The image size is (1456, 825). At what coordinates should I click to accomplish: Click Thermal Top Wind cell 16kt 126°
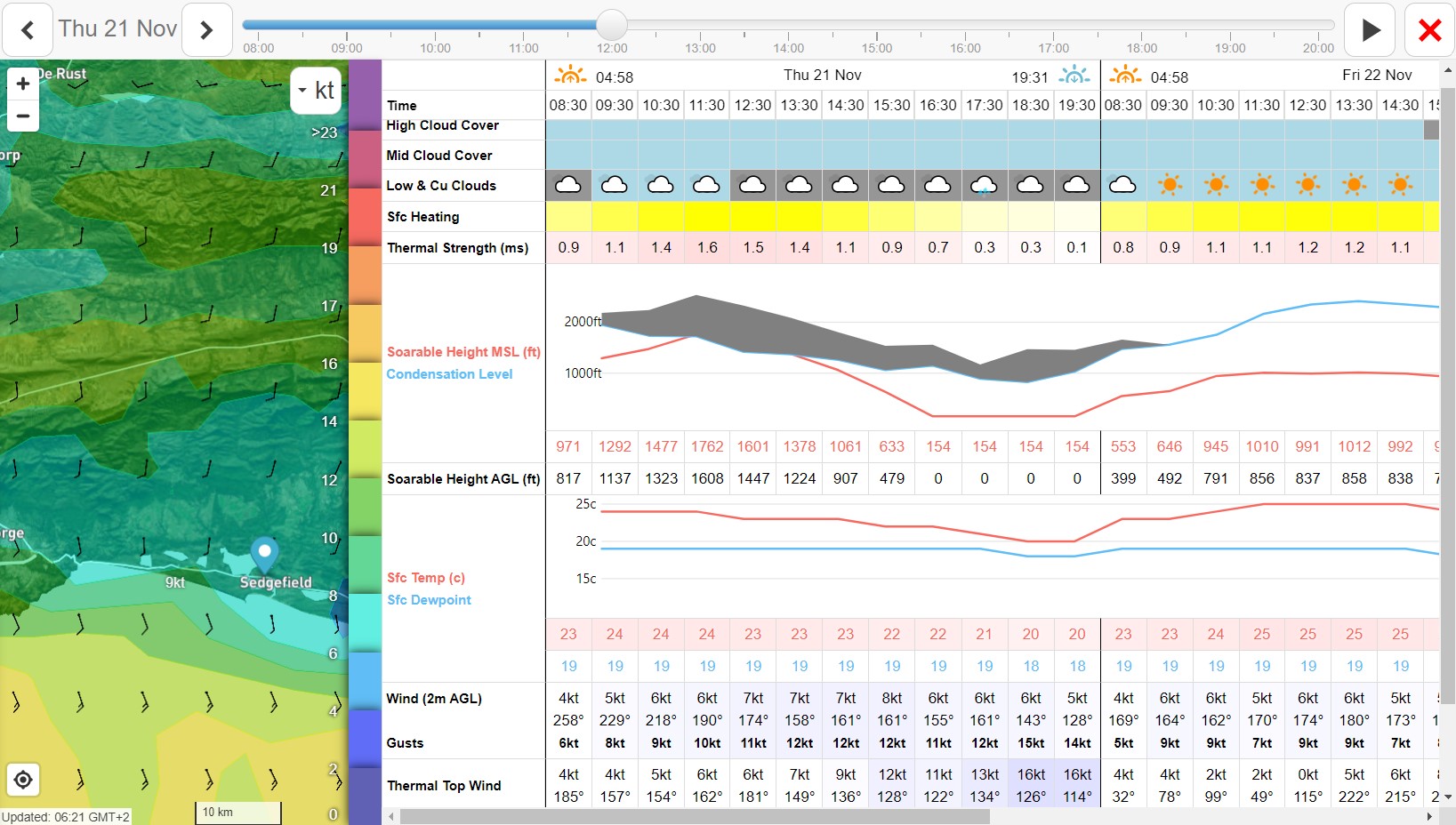point(1031,785)
